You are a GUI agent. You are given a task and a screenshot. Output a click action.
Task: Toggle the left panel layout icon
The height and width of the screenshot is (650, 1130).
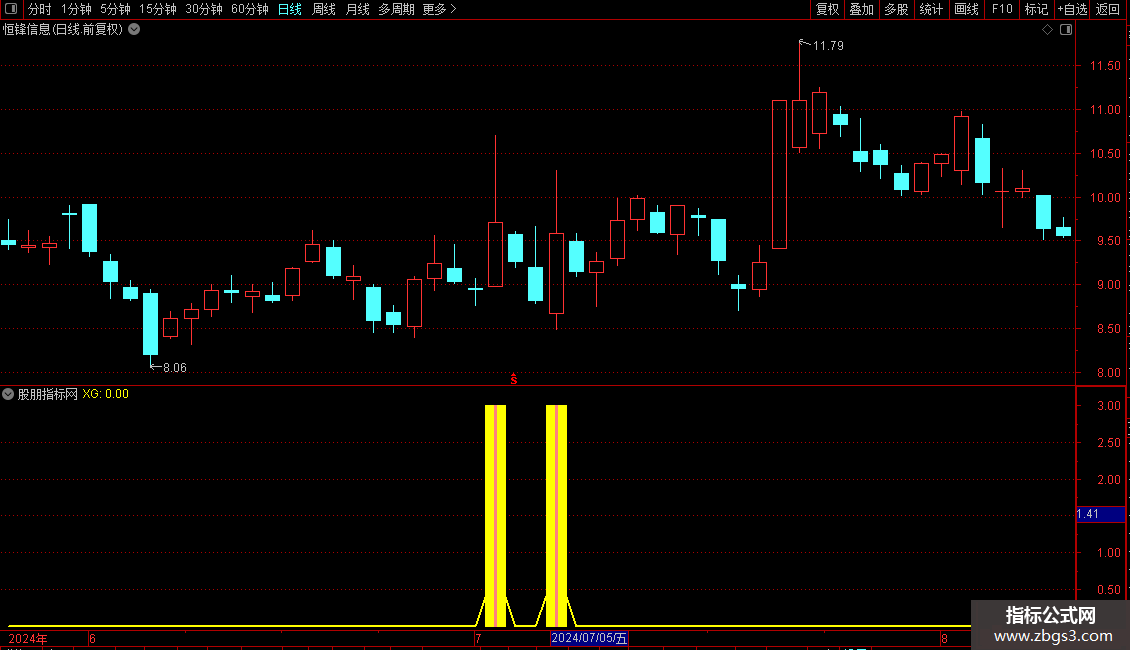(x=11, y=9)
